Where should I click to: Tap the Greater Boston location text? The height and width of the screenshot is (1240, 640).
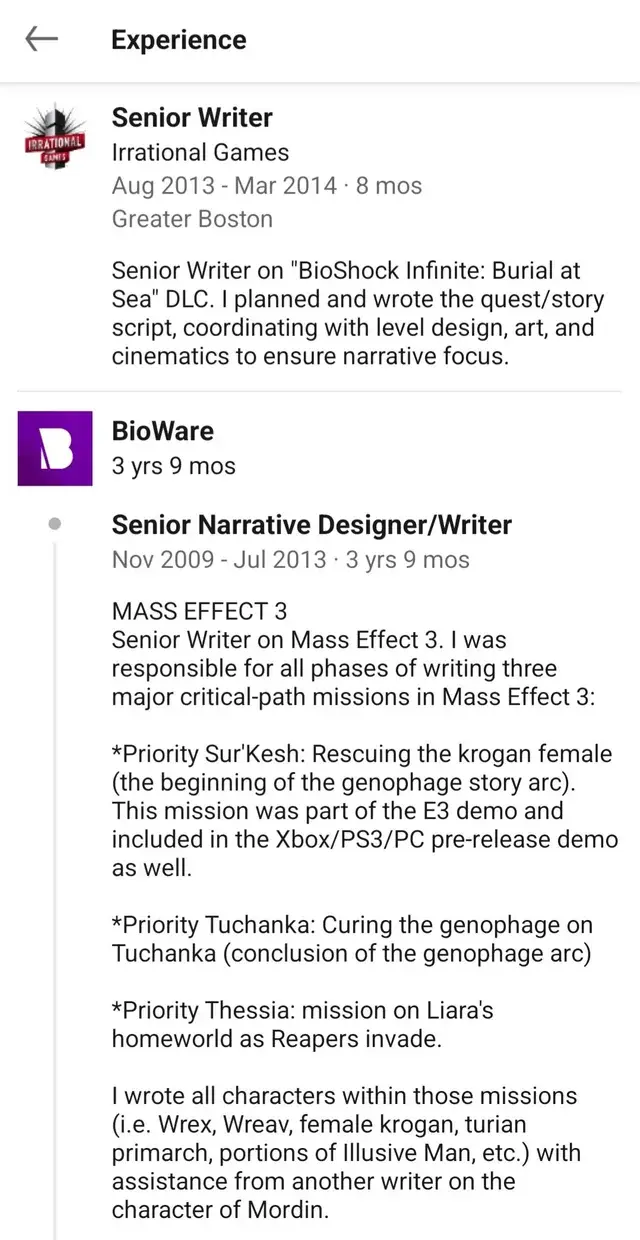(x=192, y=219)
